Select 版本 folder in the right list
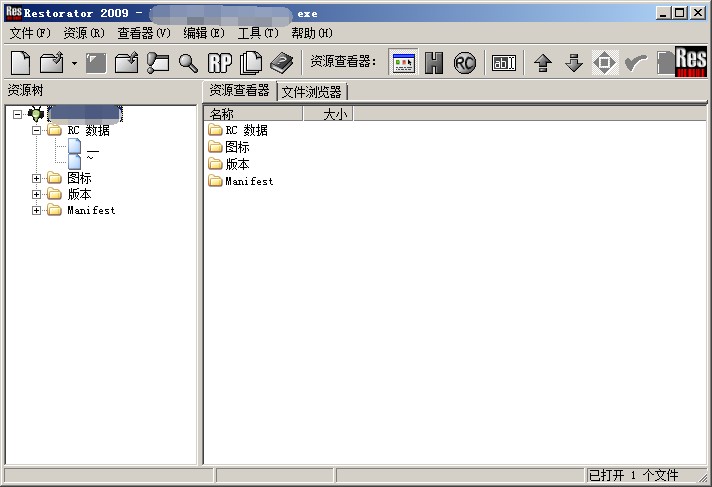 (x=229, y=164)
